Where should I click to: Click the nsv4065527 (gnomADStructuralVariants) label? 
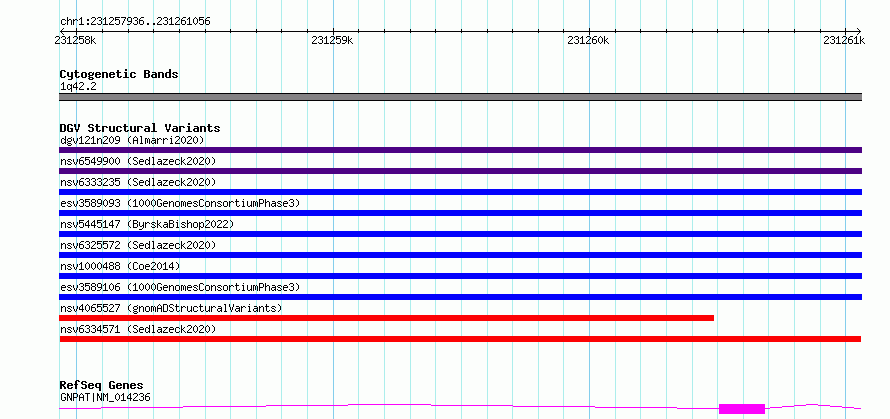pyautogui.click(x=171, y=308)
